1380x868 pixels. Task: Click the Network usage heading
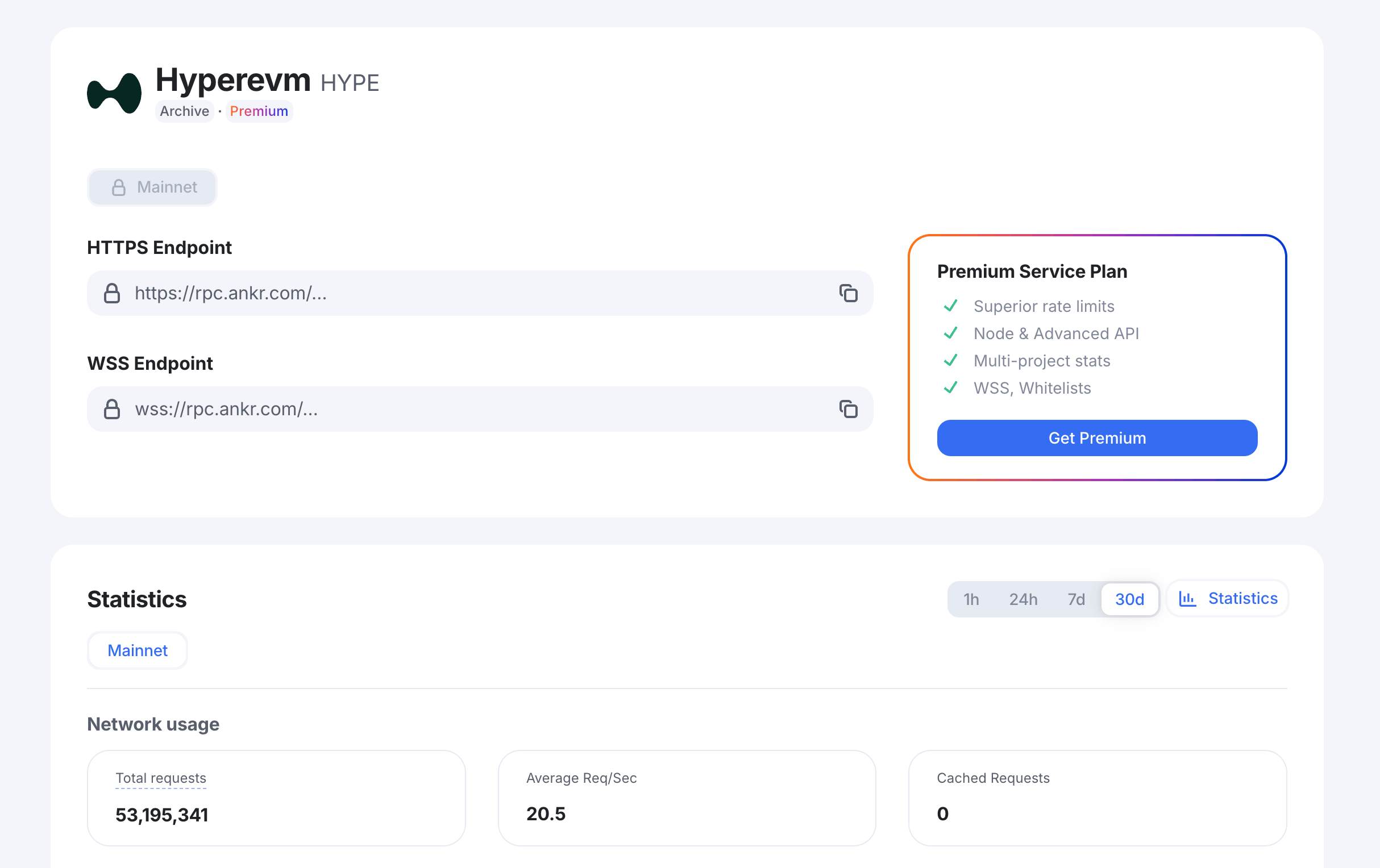153,725
